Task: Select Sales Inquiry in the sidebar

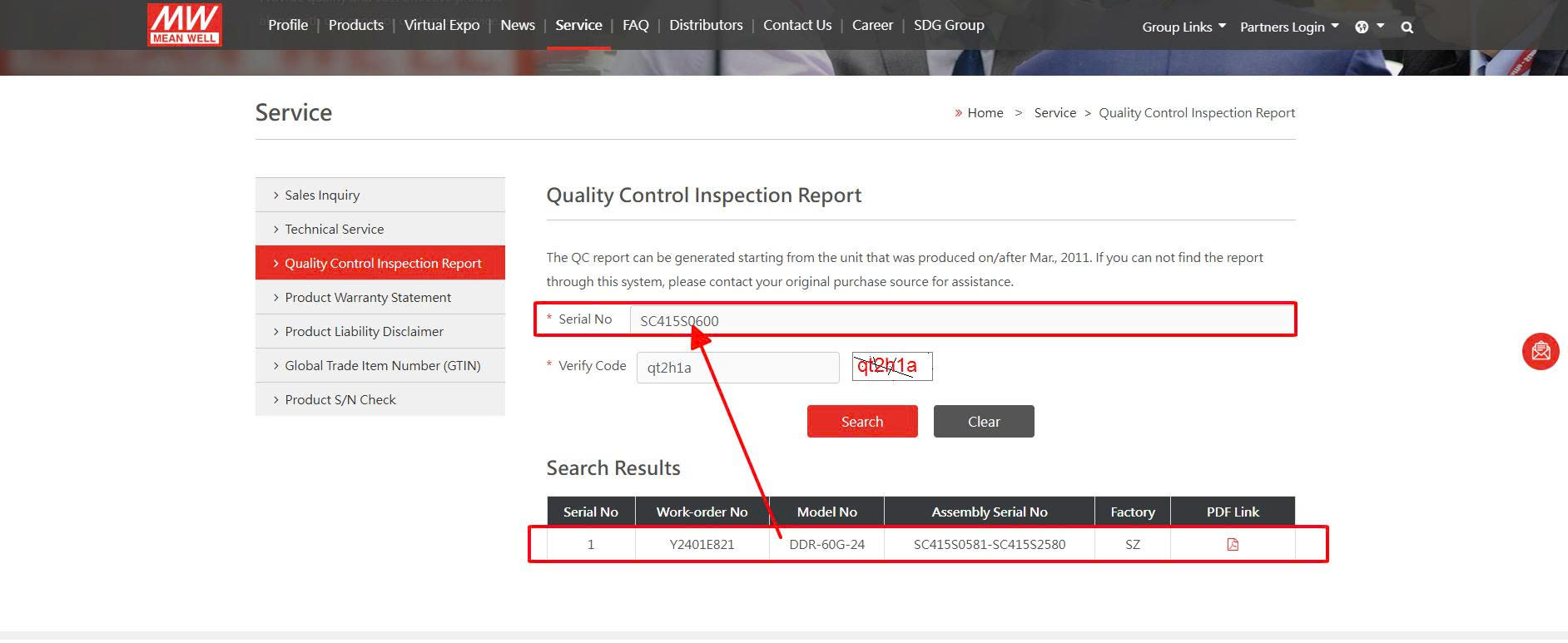Action: pos(322,195)
